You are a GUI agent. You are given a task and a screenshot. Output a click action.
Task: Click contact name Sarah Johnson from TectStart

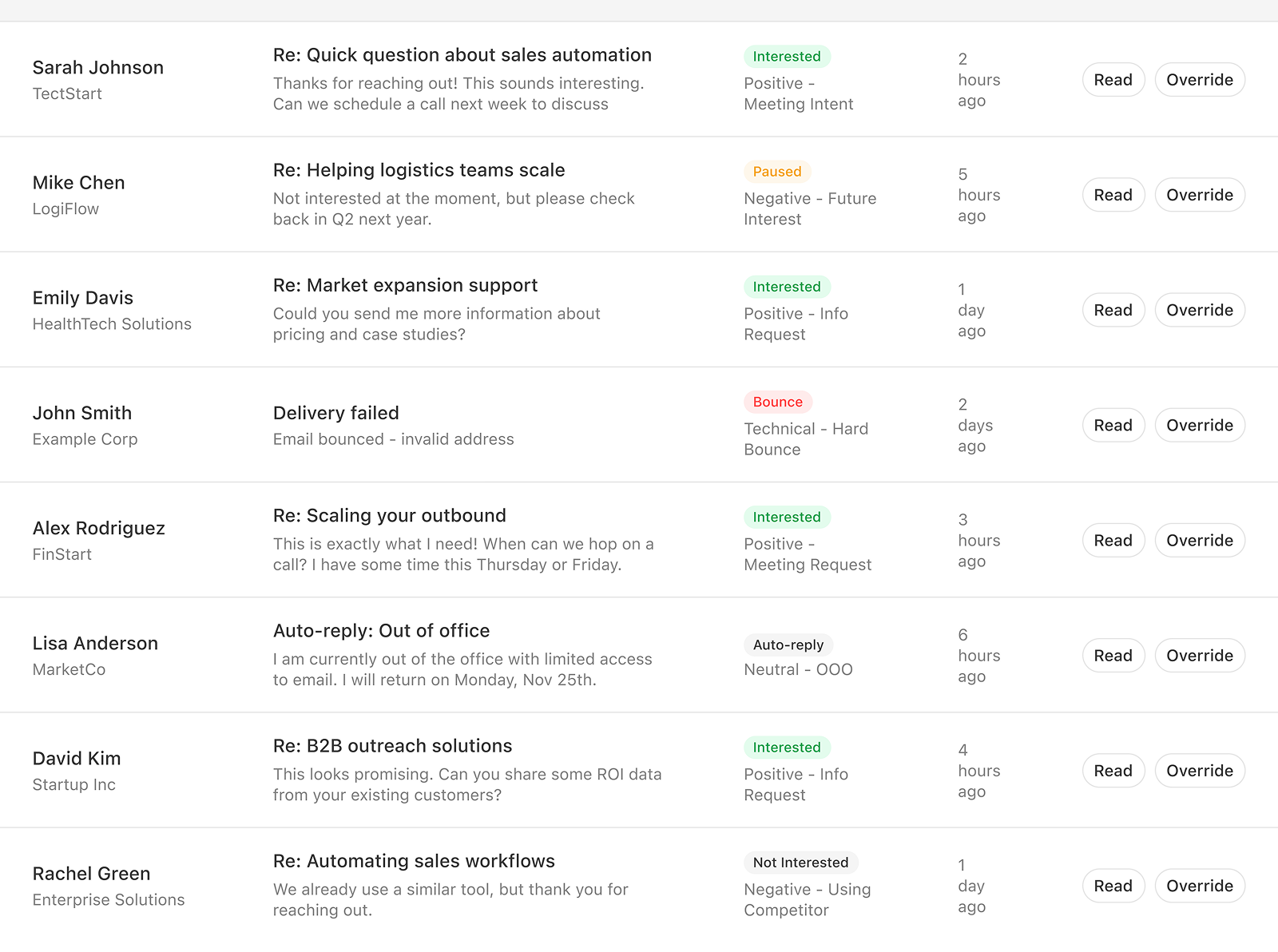tap(98, 68)
